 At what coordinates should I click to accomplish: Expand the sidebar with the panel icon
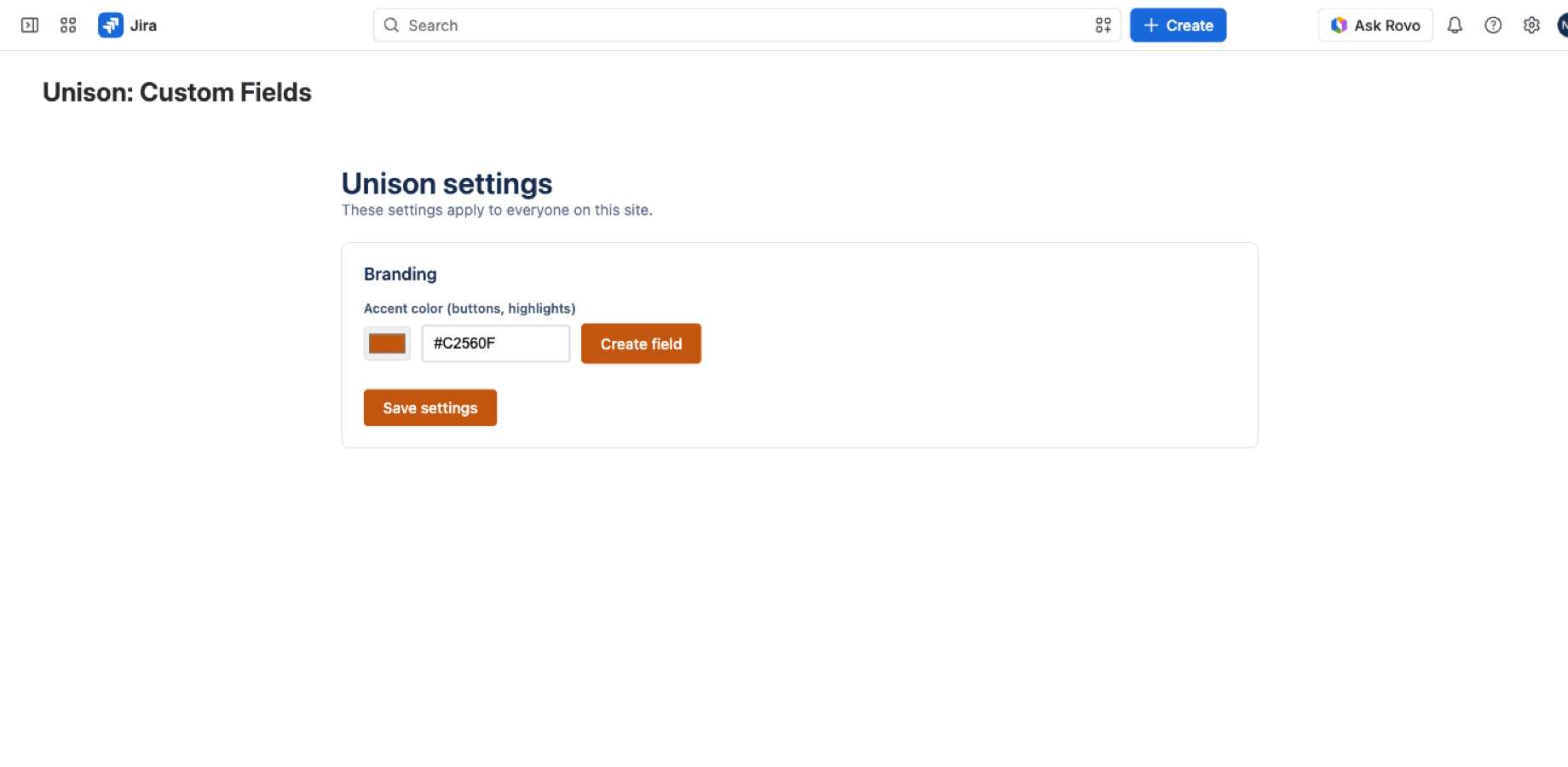30,26
